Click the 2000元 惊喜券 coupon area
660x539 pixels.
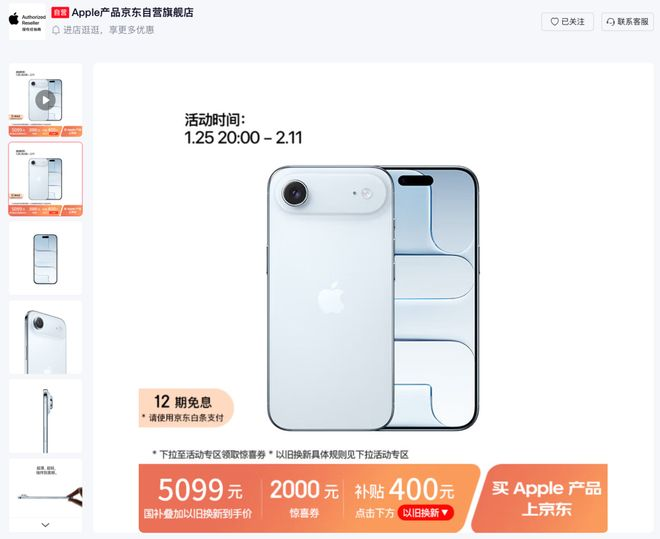tap(304, 498)
